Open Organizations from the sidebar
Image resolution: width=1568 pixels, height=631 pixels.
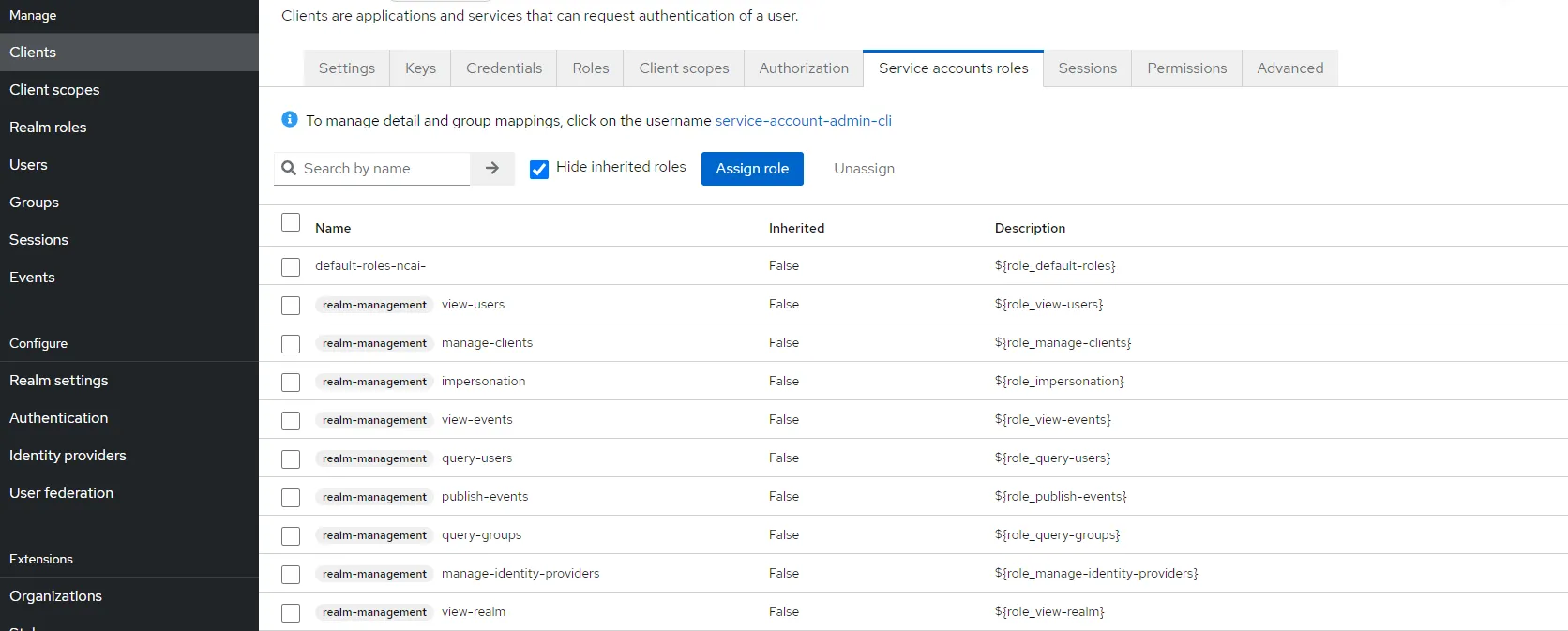[x=55, y=596]
